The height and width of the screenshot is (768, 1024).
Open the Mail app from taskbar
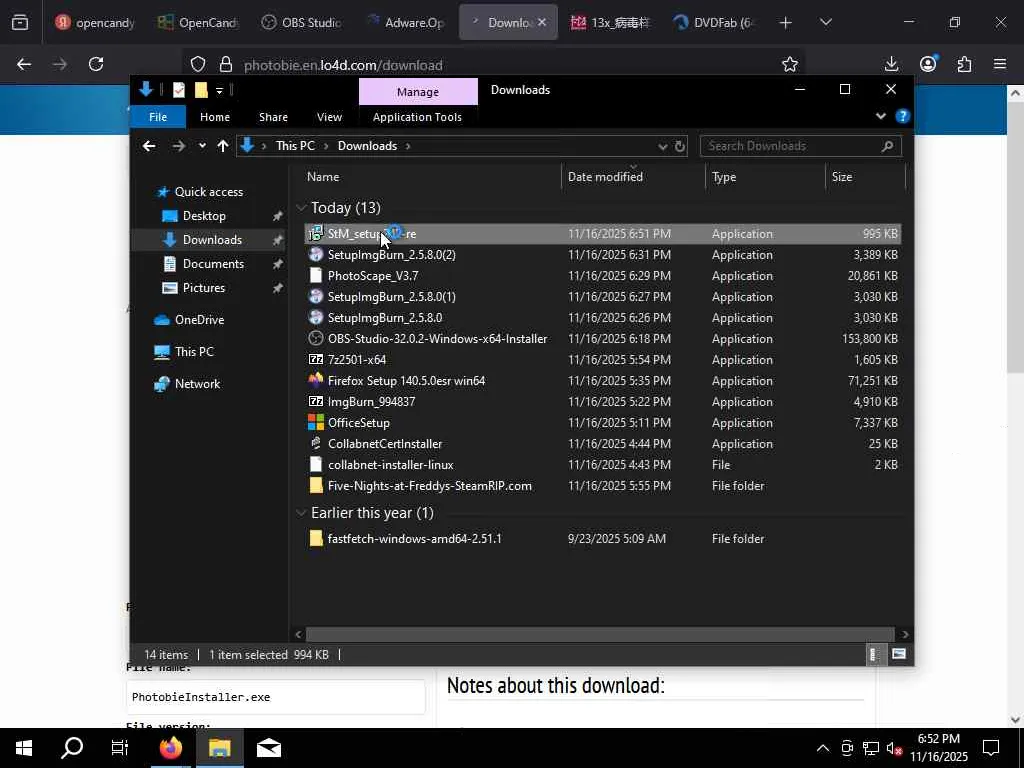coord(268,748)
